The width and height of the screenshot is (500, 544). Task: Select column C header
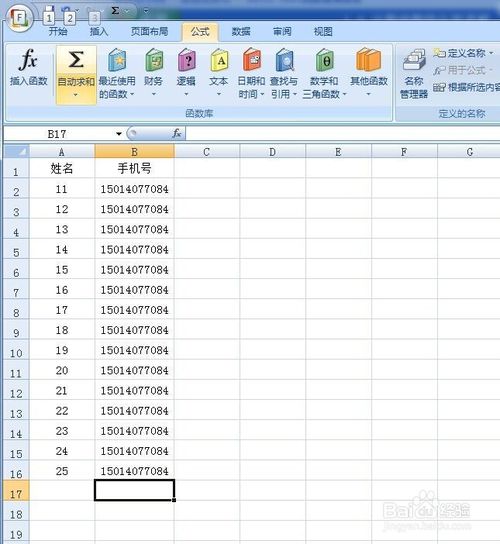point(207,152)
